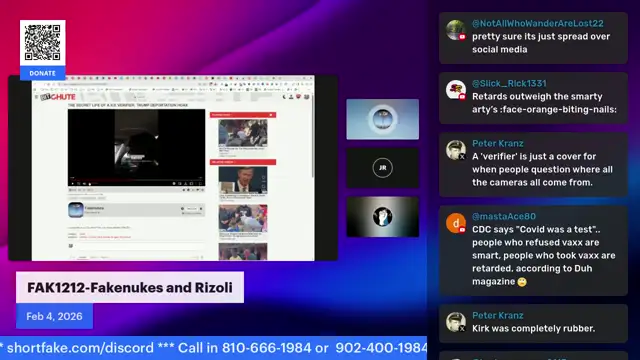Screen dimensions: 640x360
Task: Click the fullscreen icon in the video player
Action: (200, 184)
